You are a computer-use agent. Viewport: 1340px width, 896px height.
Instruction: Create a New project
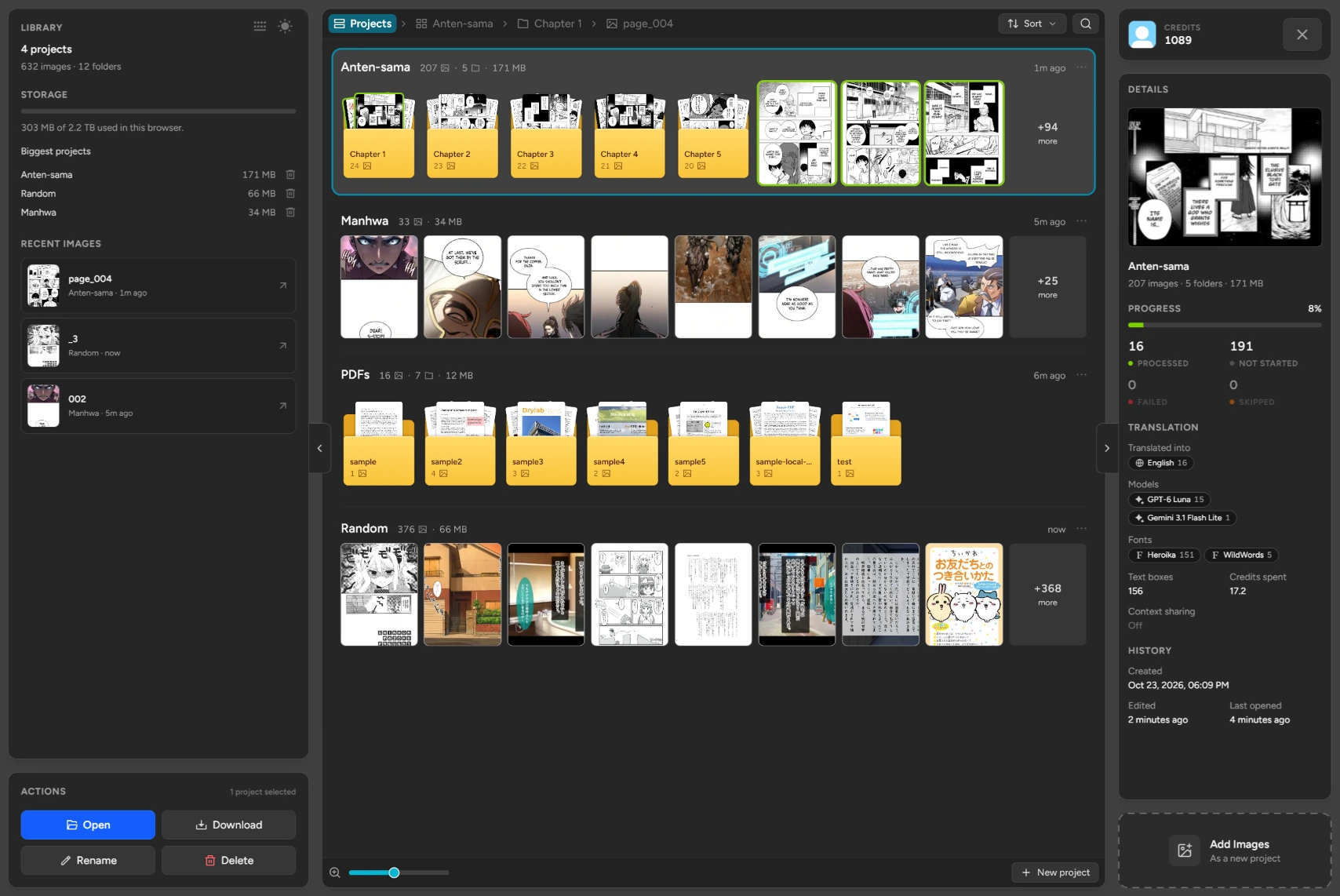pyautogui.click(x=1055, y=872)
